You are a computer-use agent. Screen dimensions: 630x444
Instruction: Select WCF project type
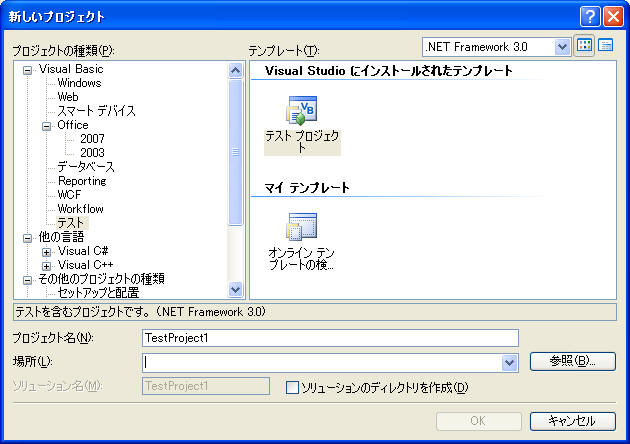click(69, 195)
